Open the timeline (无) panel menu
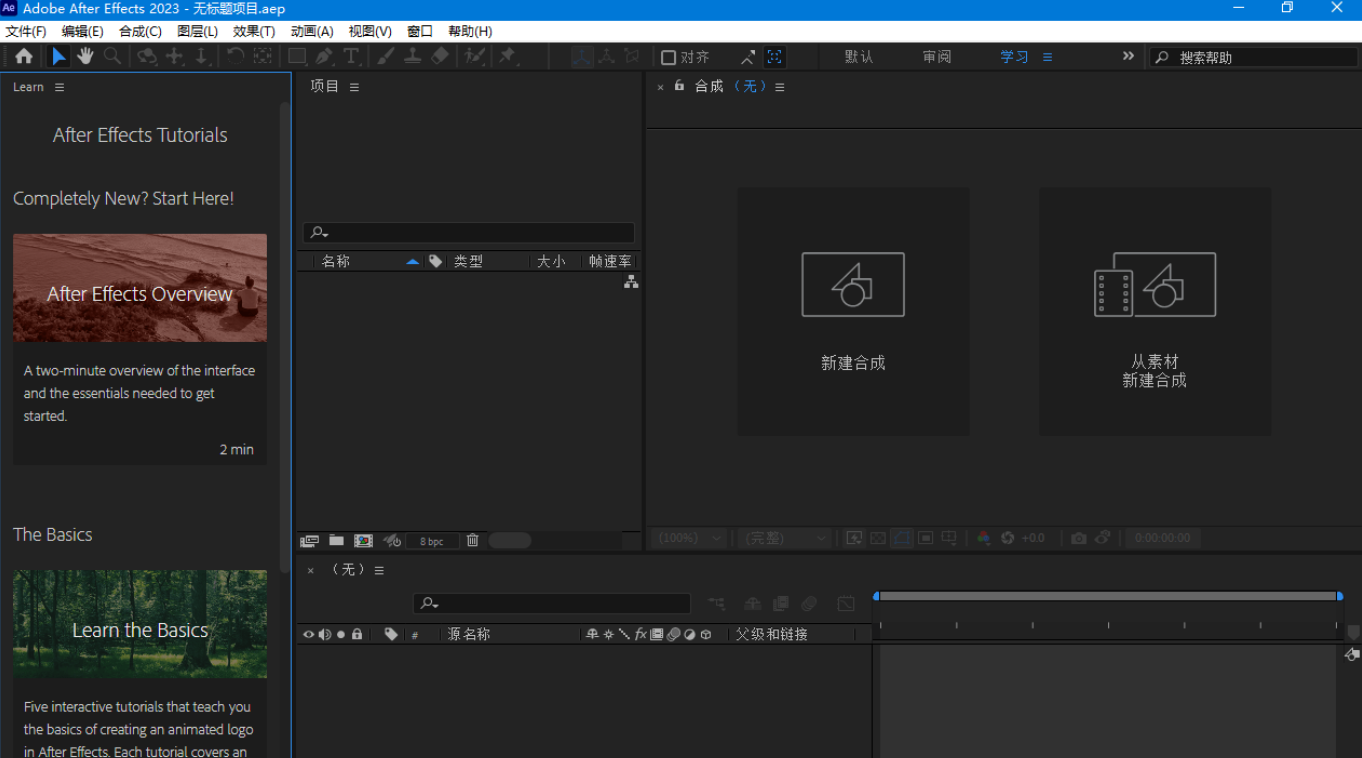The width and height of the screenshot is (1362, 758). click(x=379, y=570)
